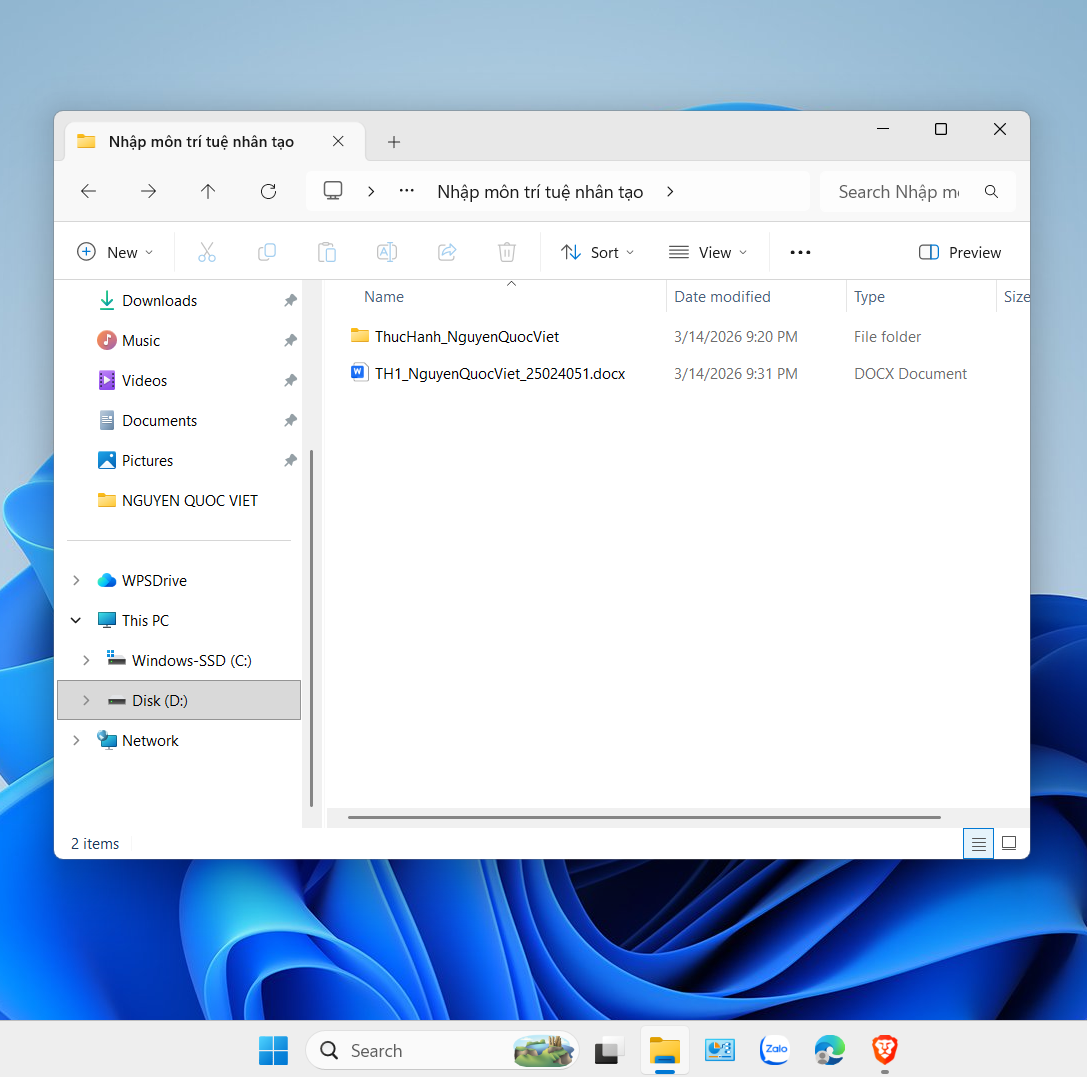Expand the Network tree node
Screen dimensions: 1087x1077
coord(76,741)
